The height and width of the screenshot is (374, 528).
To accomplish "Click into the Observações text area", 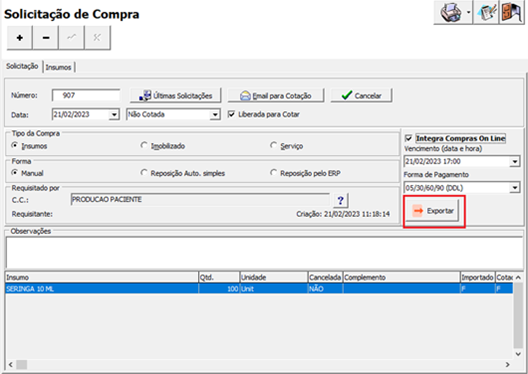I will coord(264,252).
